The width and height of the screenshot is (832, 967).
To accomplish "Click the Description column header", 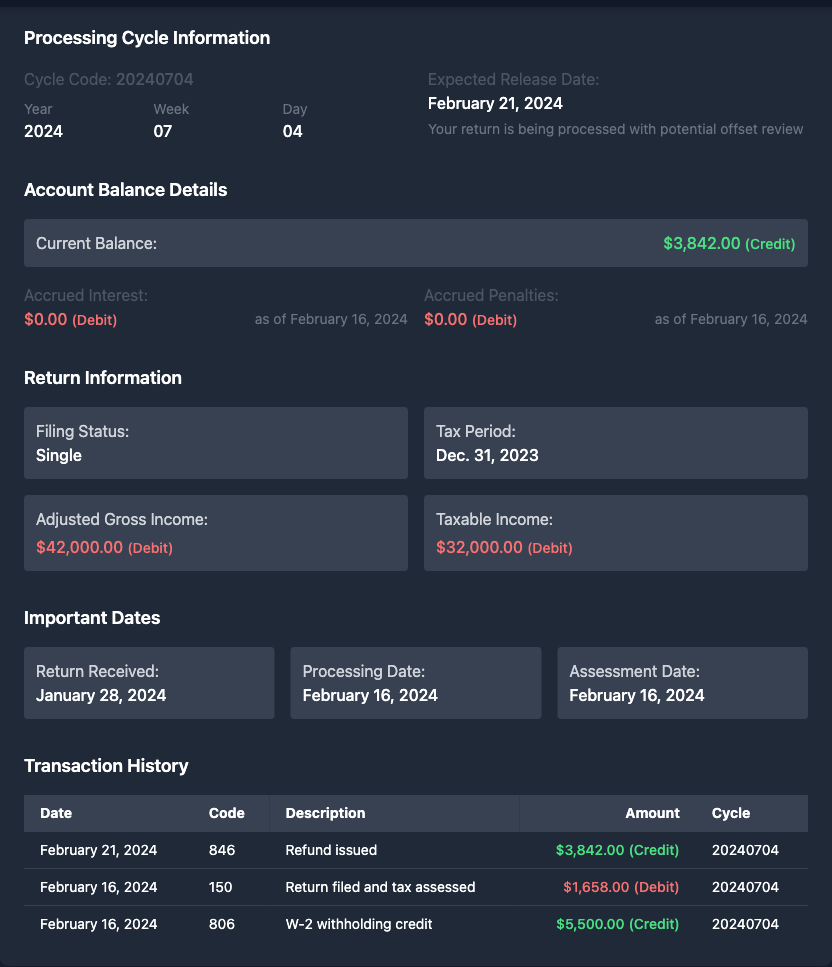I will coord(325,813).
